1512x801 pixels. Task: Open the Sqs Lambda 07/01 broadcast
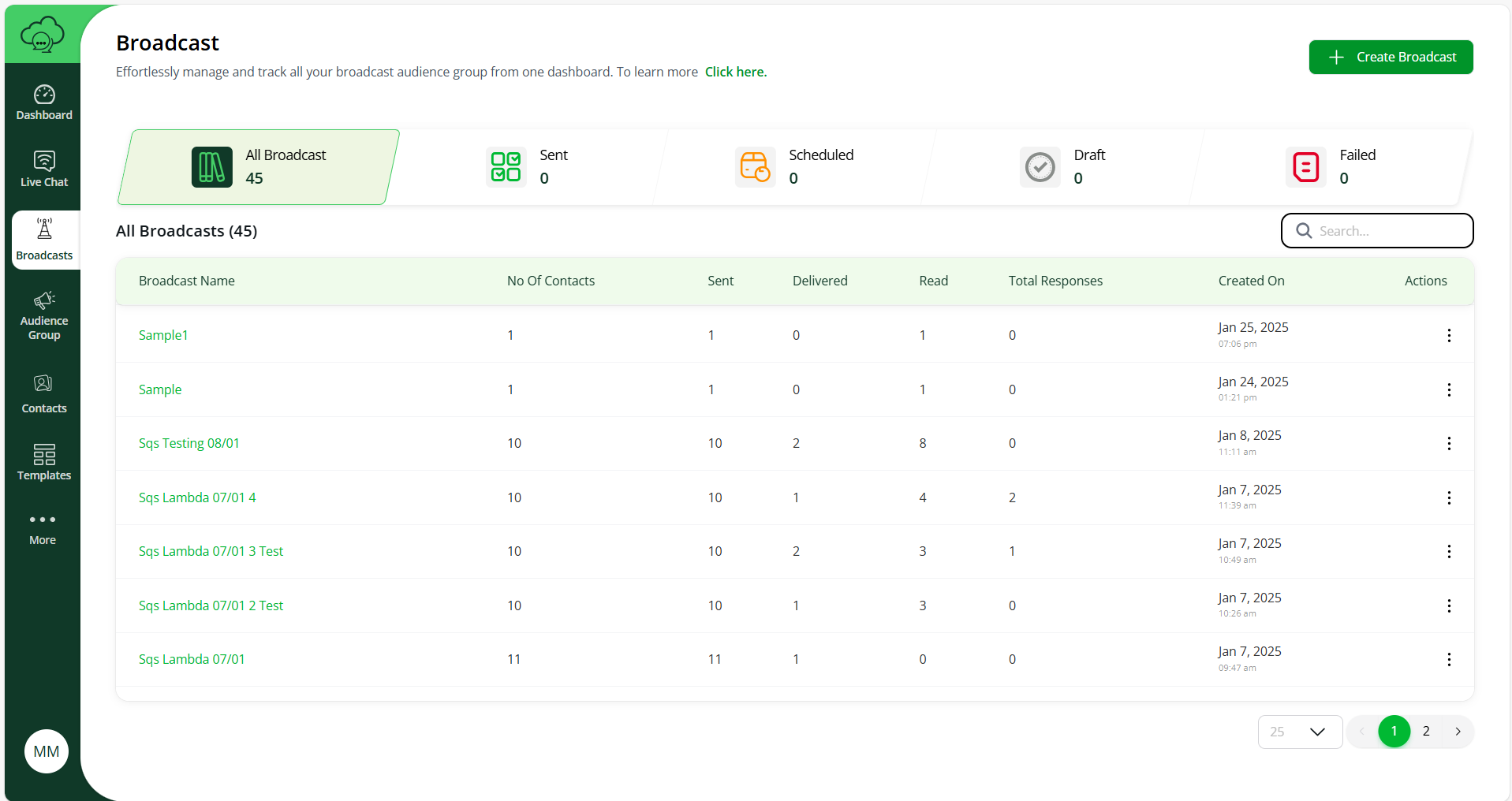coord(192,659)
